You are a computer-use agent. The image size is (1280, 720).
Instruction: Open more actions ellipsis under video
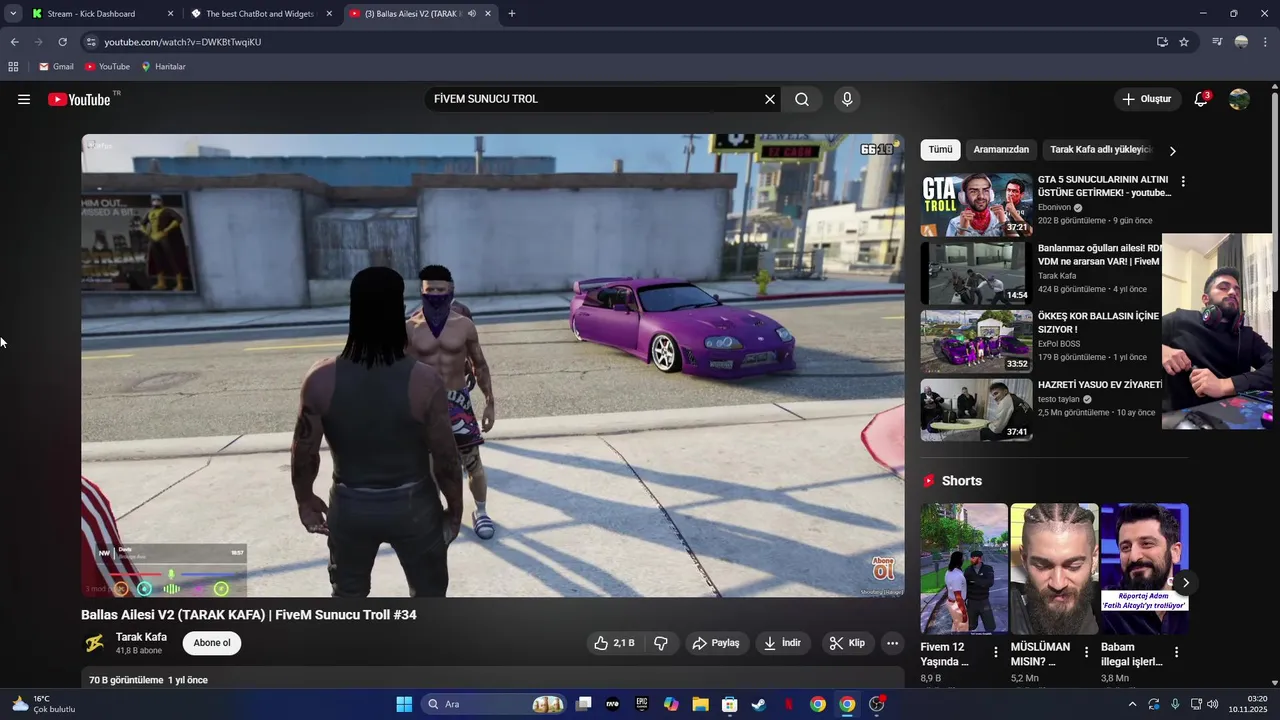click(893, 643)
